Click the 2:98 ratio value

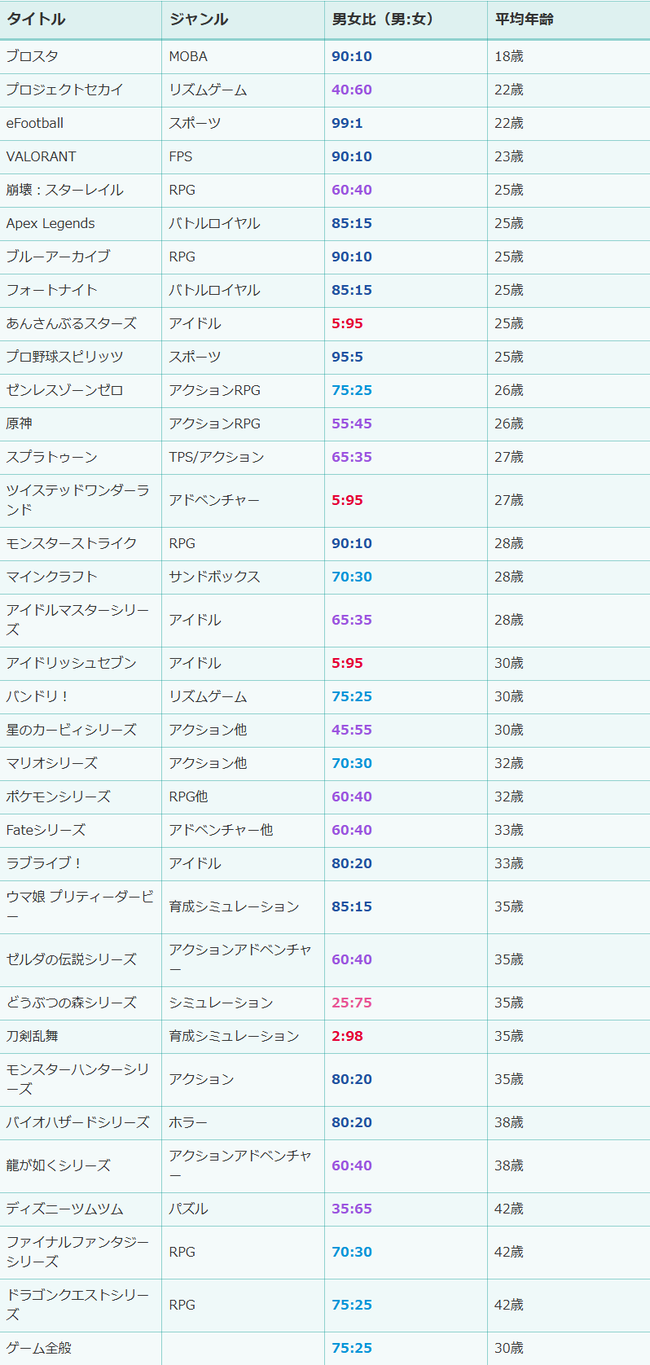[348, 1037]
